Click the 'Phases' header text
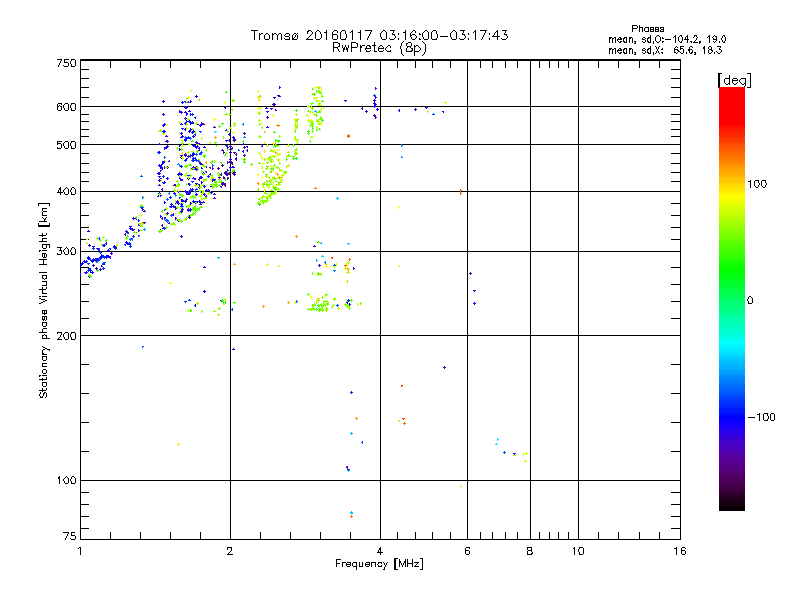 (x=647, y=29)
